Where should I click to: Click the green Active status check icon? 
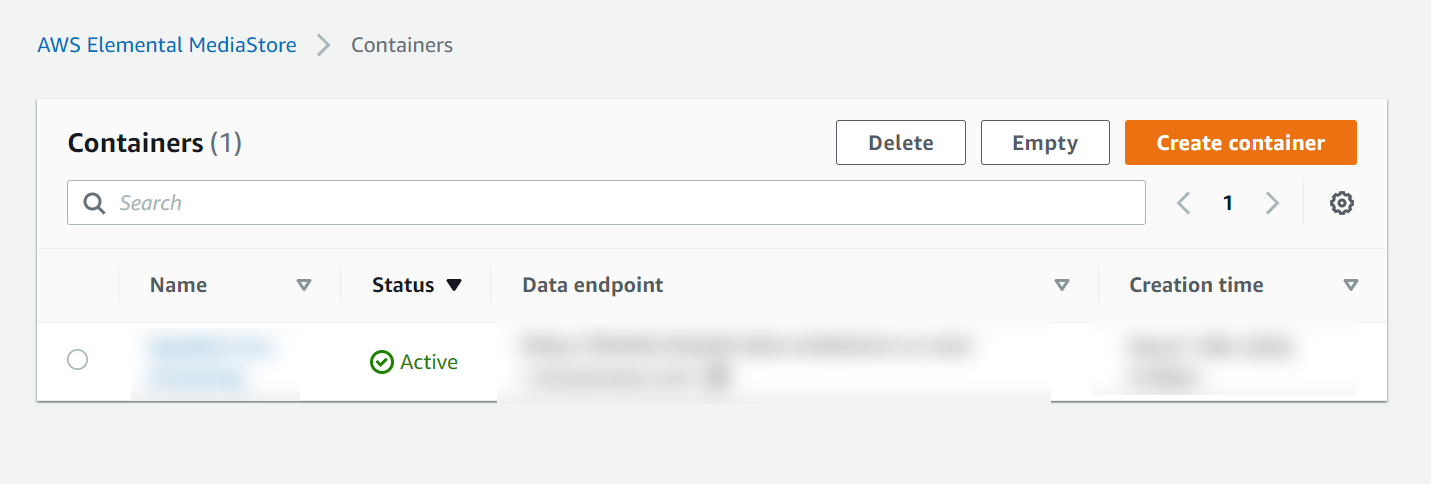pos(381,362)
